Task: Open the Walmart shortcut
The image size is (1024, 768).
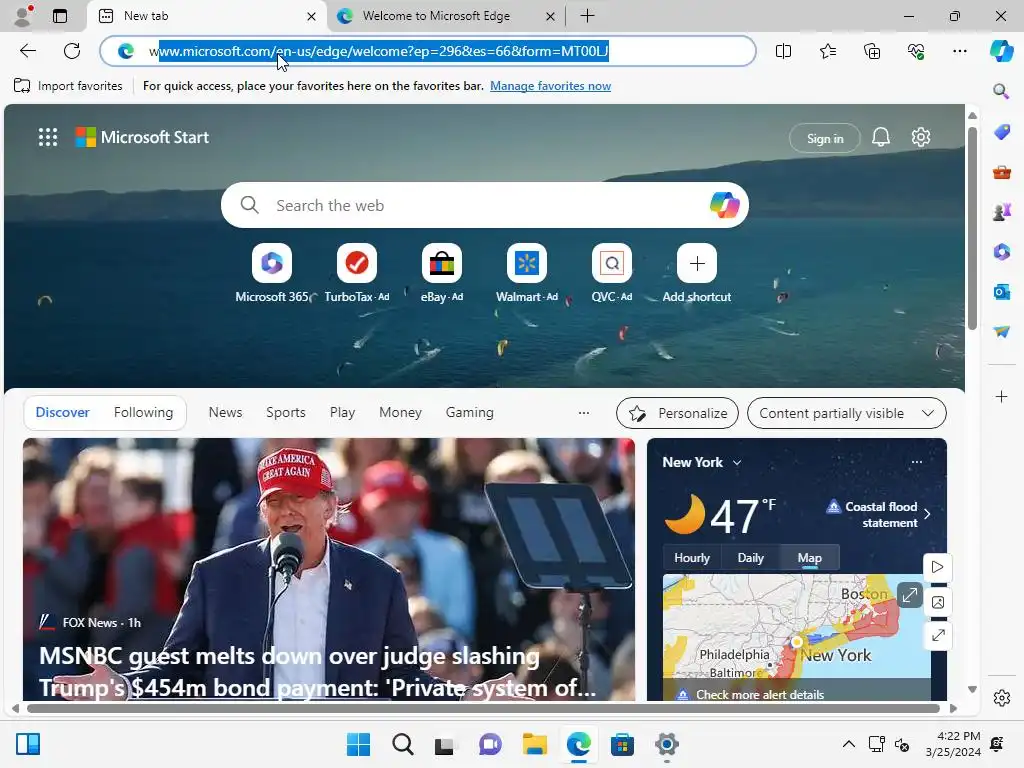Action: tap(526, 263)
